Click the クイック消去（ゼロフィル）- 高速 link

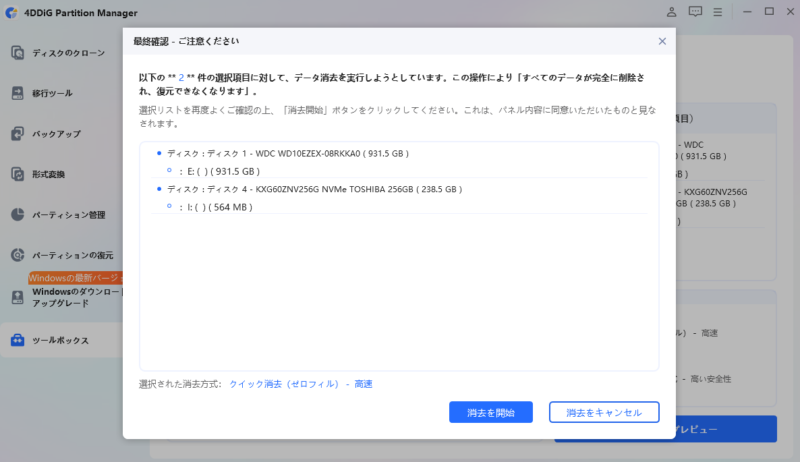point(300,383)
